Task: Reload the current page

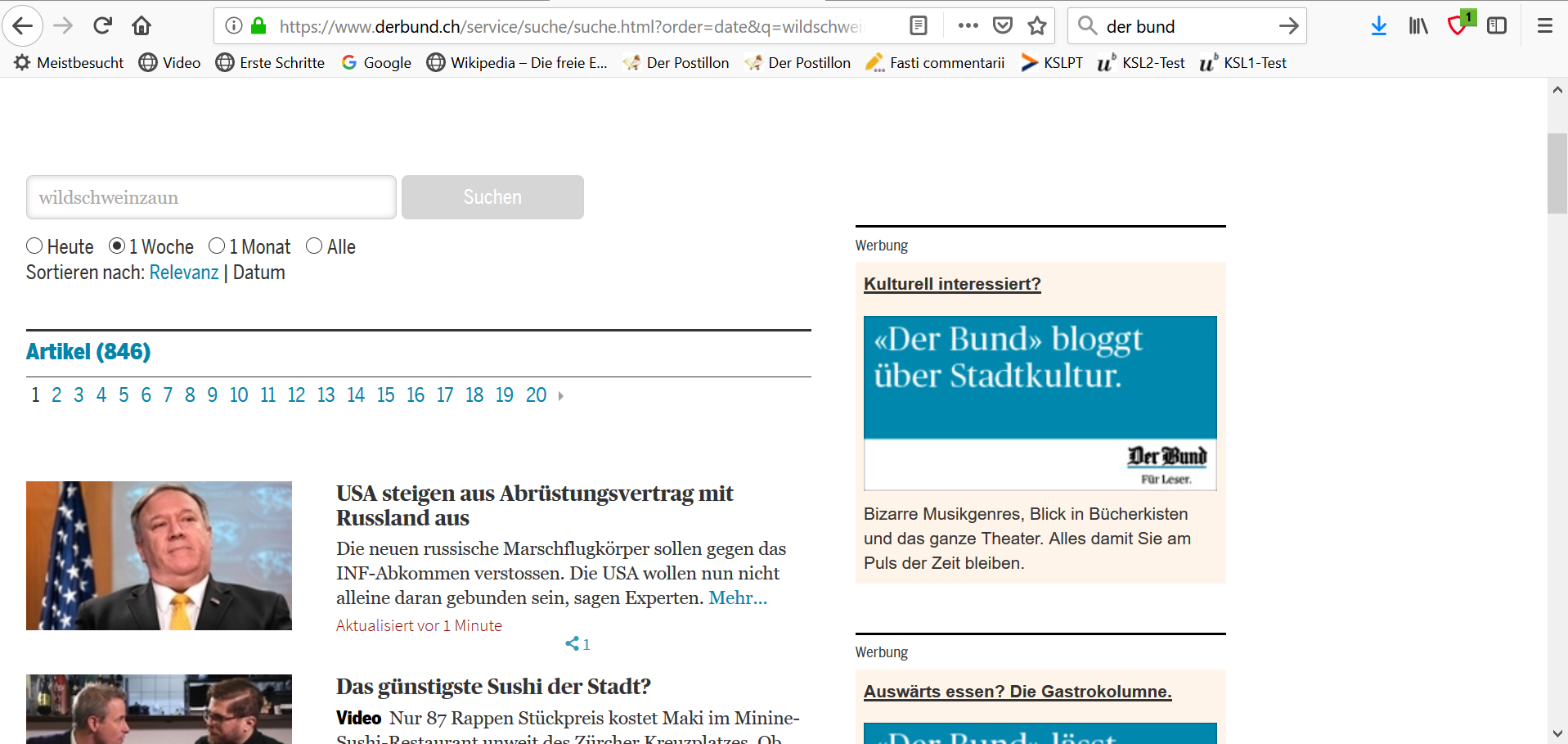Action: coord(102,26)
